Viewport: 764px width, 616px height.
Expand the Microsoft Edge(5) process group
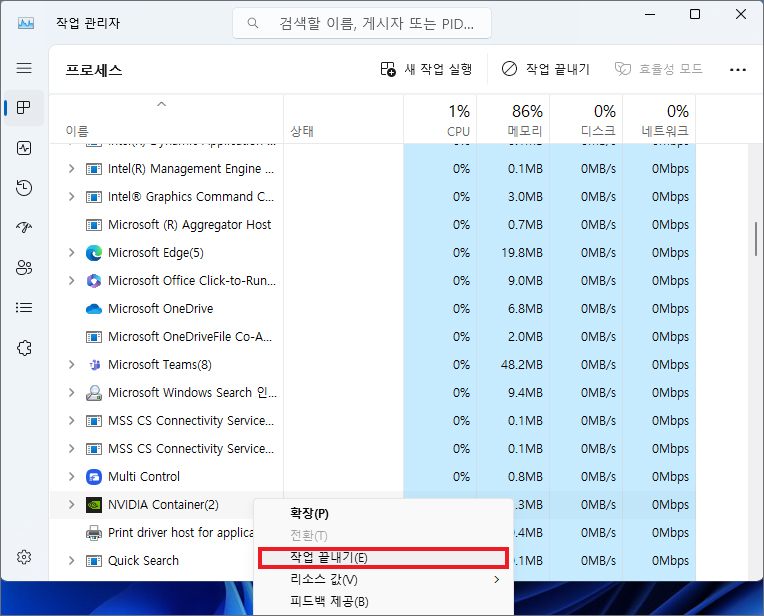coord(72,252)
